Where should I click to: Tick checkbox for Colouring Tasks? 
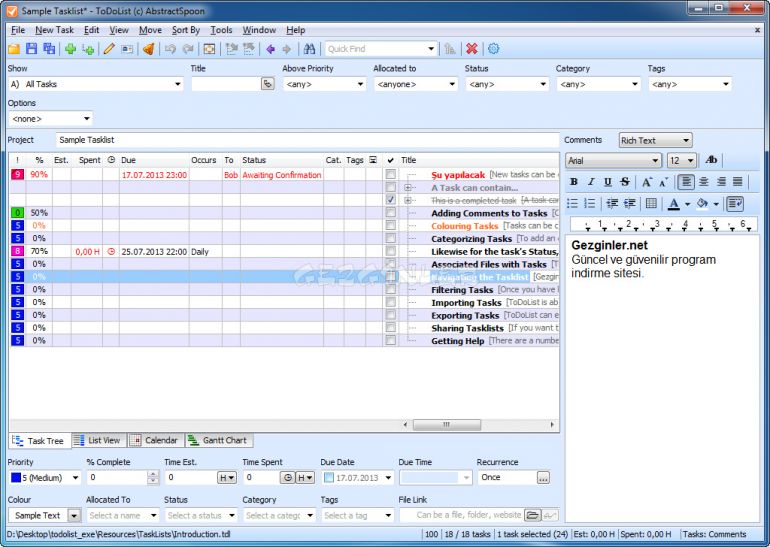coord(390,225)
